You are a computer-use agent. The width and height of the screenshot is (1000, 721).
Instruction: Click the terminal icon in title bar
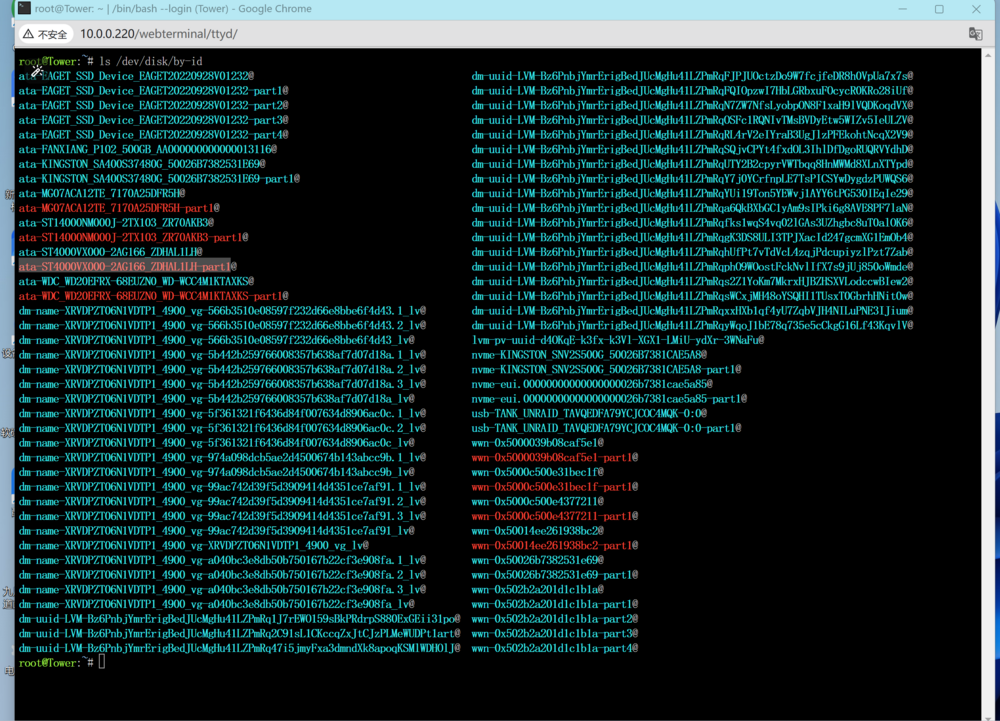point(25,8)
